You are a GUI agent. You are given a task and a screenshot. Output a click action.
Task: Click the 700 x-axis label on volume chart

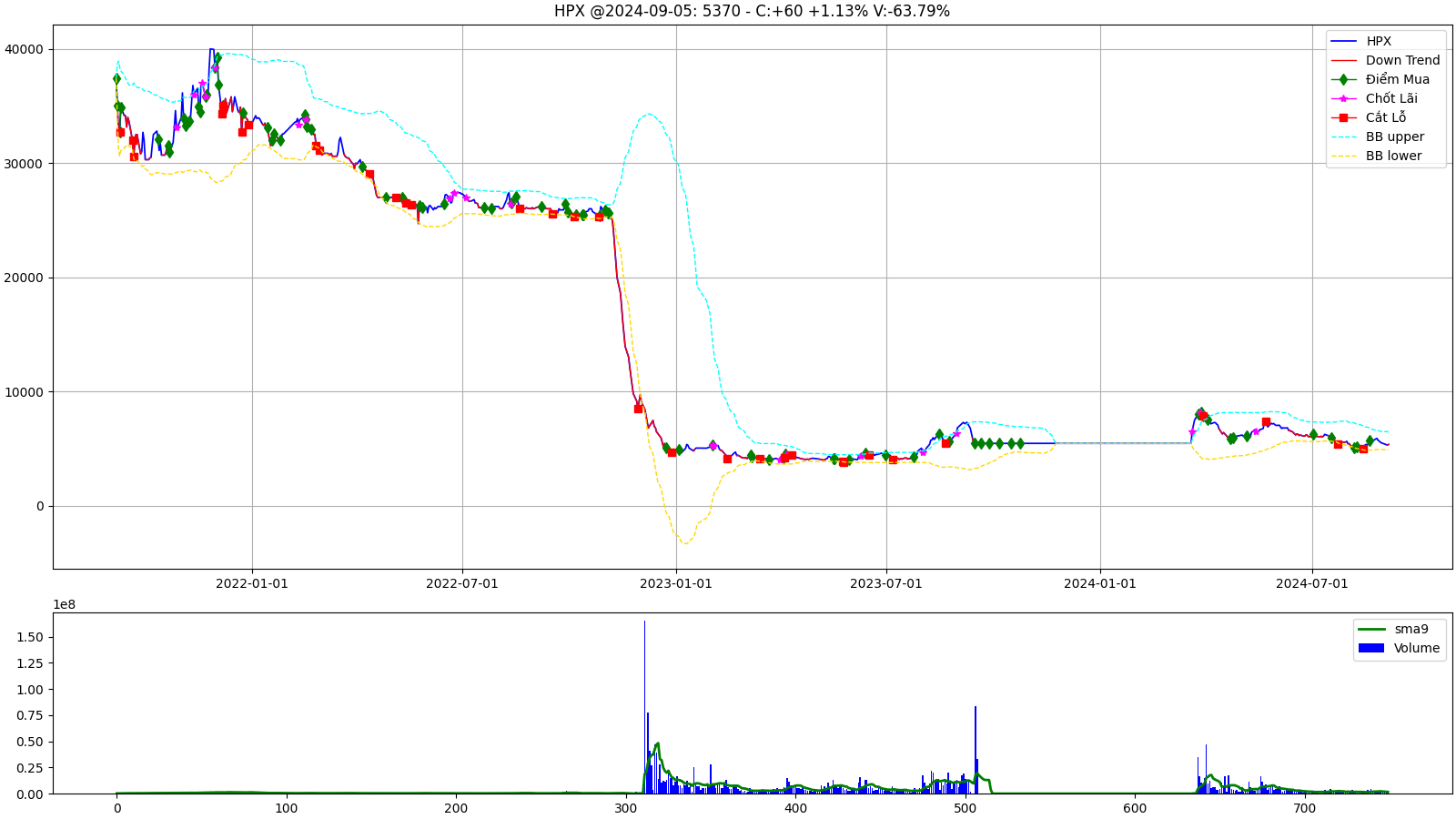1304,808
